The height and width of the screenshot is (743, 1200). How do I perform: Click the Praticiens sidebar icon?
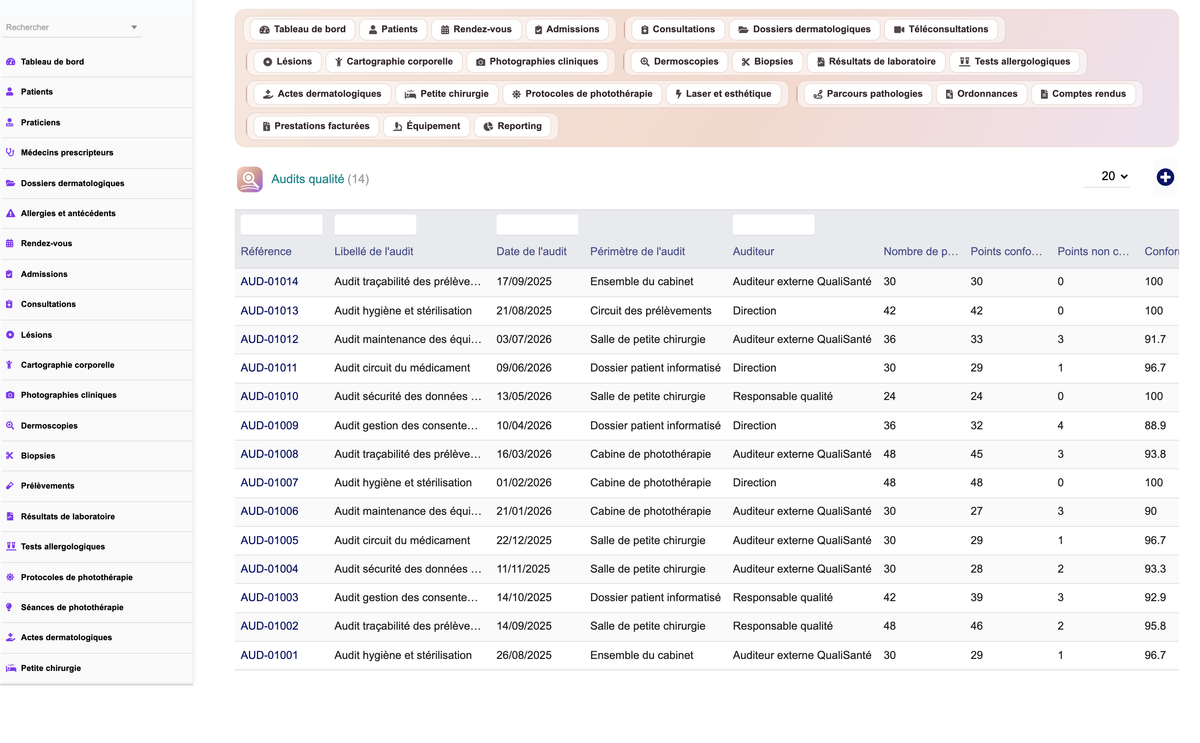point(10,123)
